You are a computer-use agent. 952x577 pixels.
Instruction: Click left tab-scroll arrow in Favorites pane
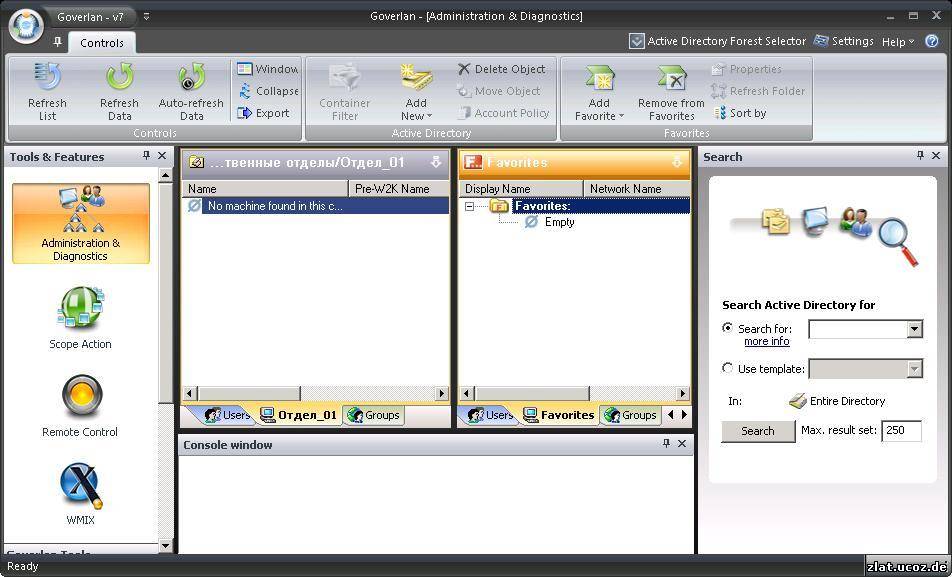coord(670,415)
